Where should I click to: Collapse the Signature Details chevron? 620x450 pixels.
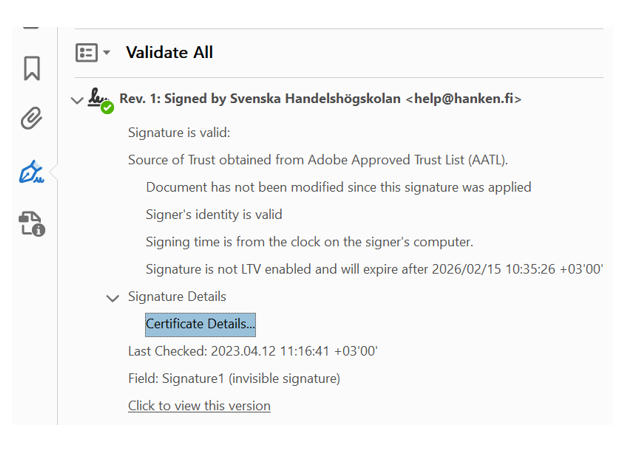(x=113, y=297)
